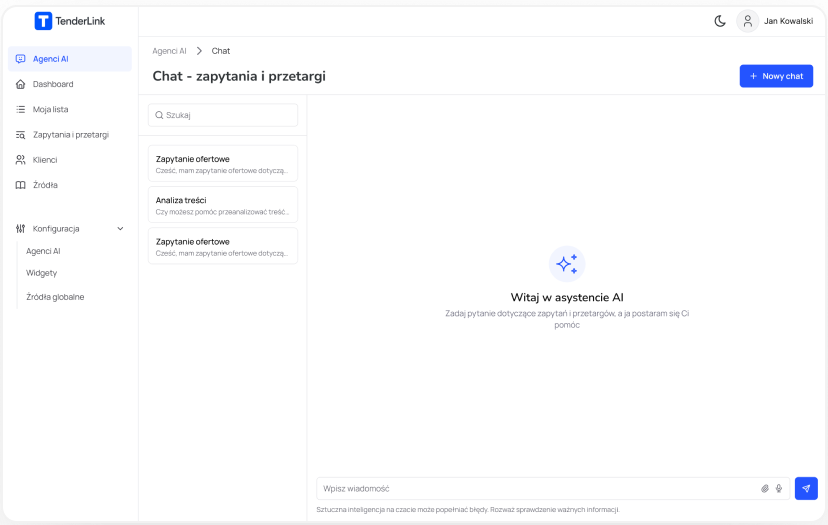The height and width of the screenshot is (525, 828).
Task: Click the Agenci AI sidebar chat icon
Action: coord(21,59)
